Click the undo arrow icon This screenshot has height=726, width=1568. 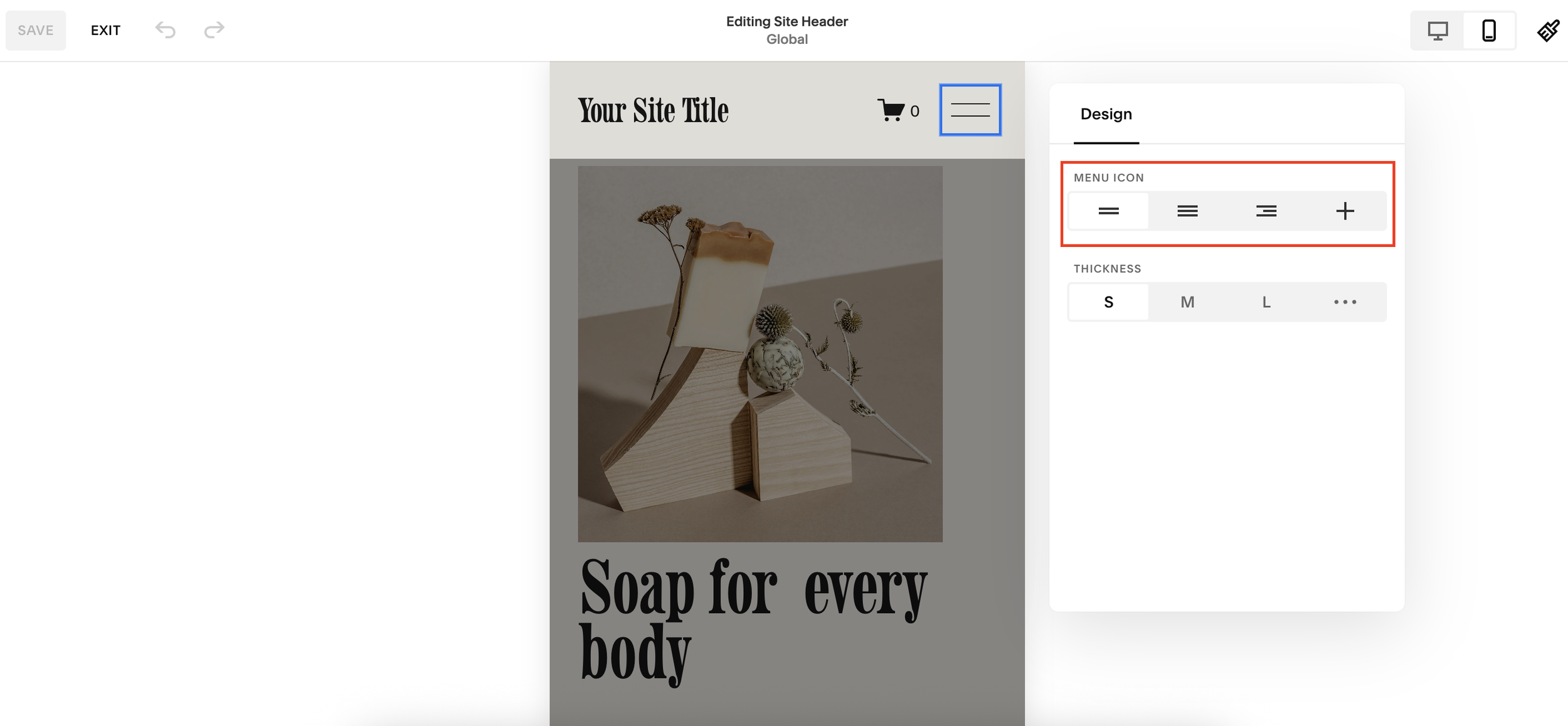point(166,30)
